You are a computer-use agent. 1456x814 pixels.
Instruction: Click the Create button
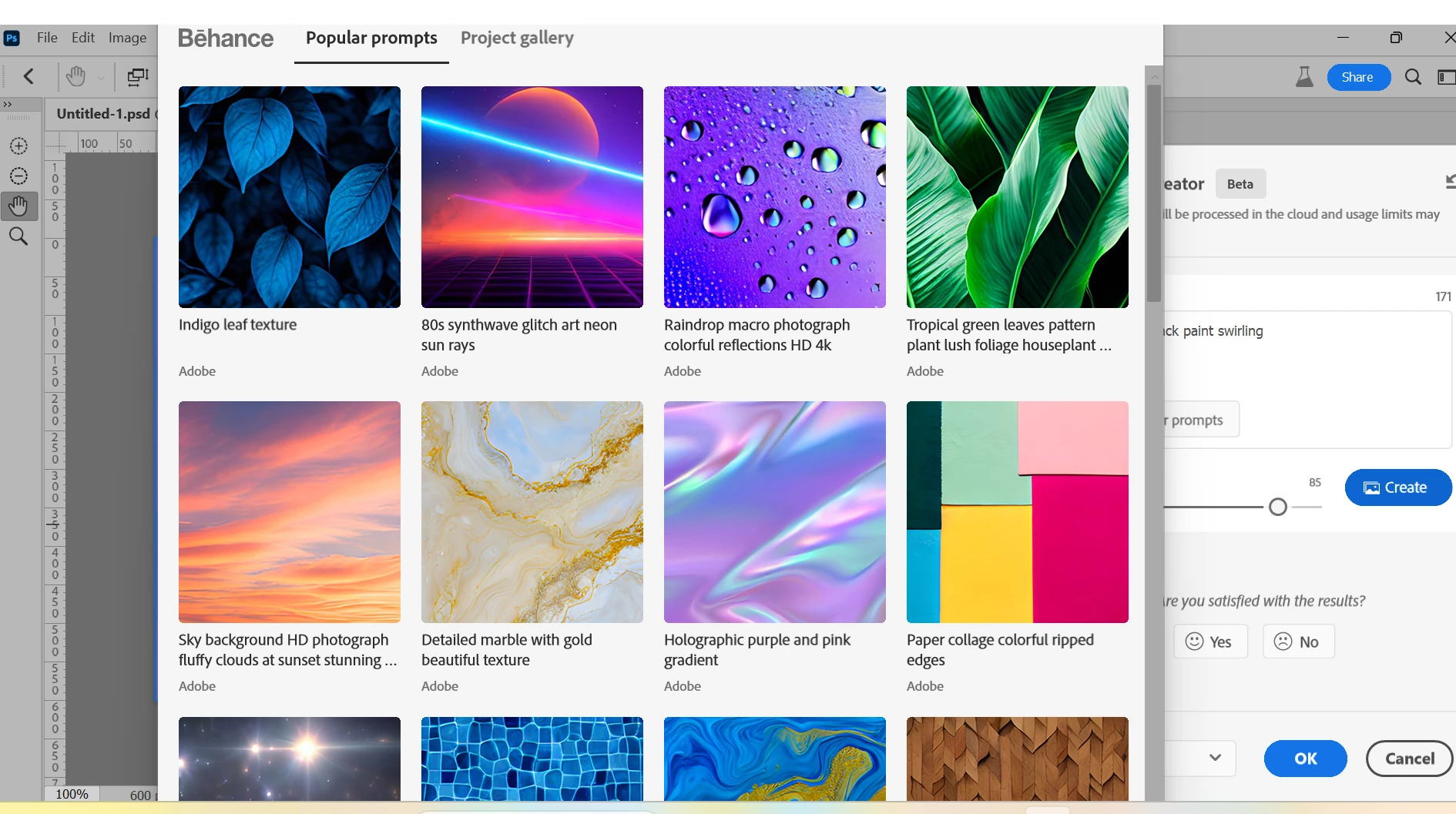tap(1397, 487)
